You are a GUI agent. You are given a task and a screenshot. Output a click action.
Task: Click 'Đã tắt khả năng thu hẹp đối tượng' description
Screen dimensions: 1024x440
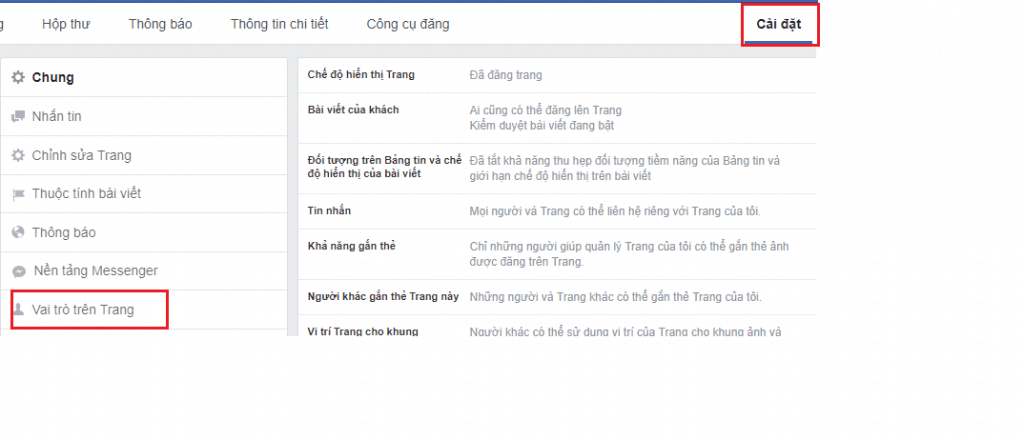(625, 168)
